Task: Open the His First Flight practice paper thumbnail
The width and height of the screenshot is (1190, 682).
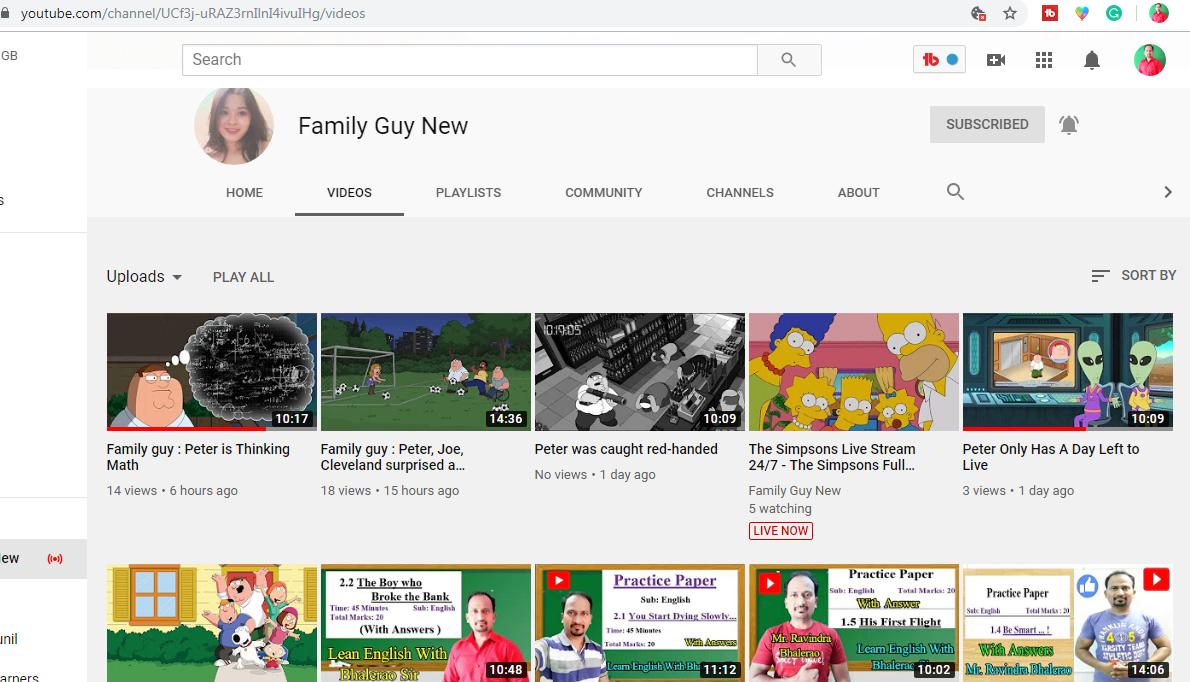Action: (x=854, y=623)
